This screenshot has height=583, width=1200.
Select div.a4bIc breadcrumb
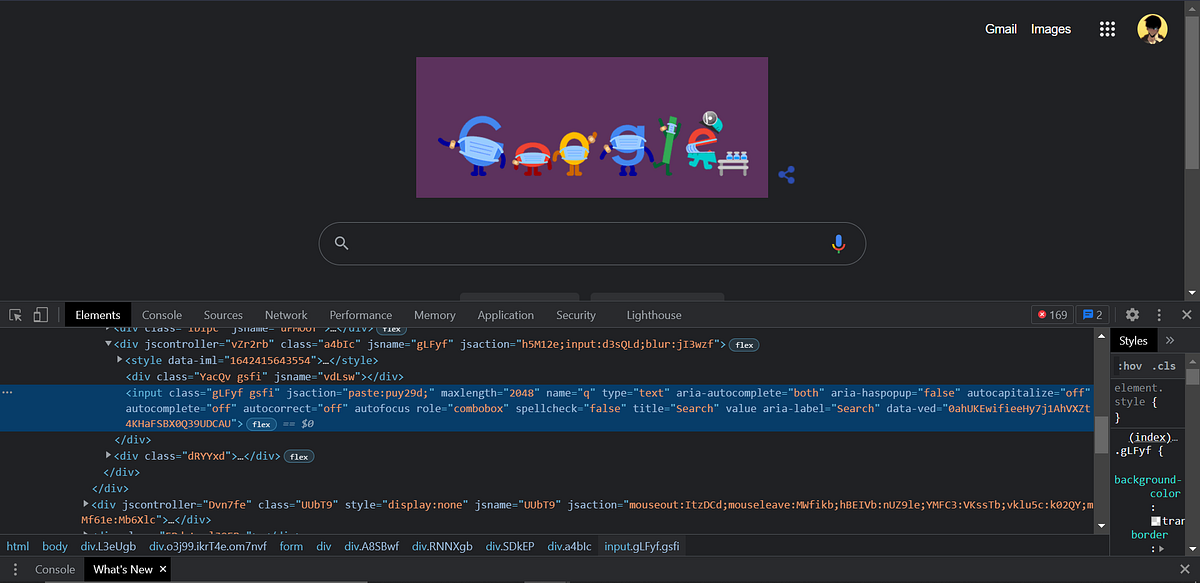point(568,546)
